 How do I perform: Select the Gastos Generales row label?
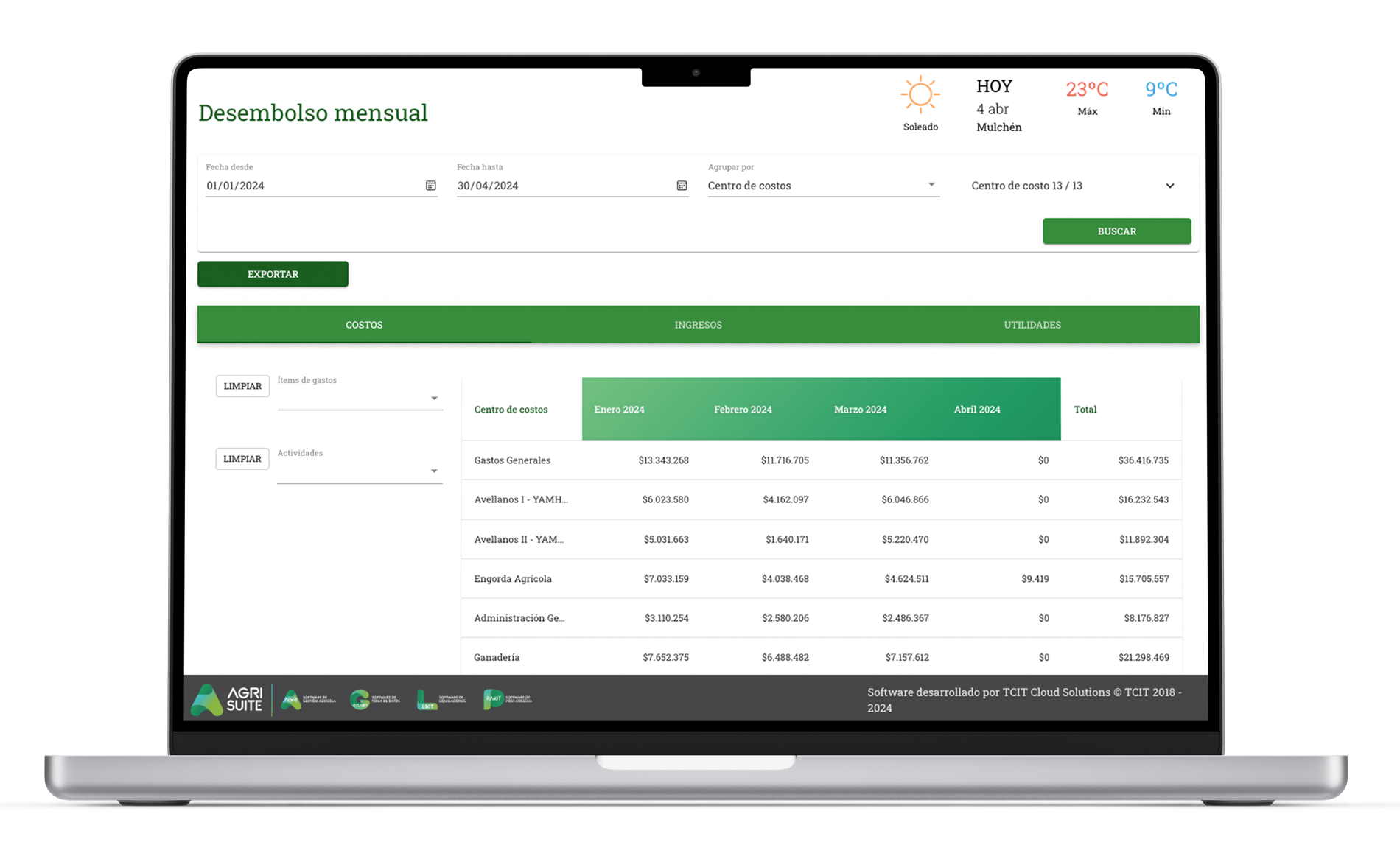coord(512,460)
